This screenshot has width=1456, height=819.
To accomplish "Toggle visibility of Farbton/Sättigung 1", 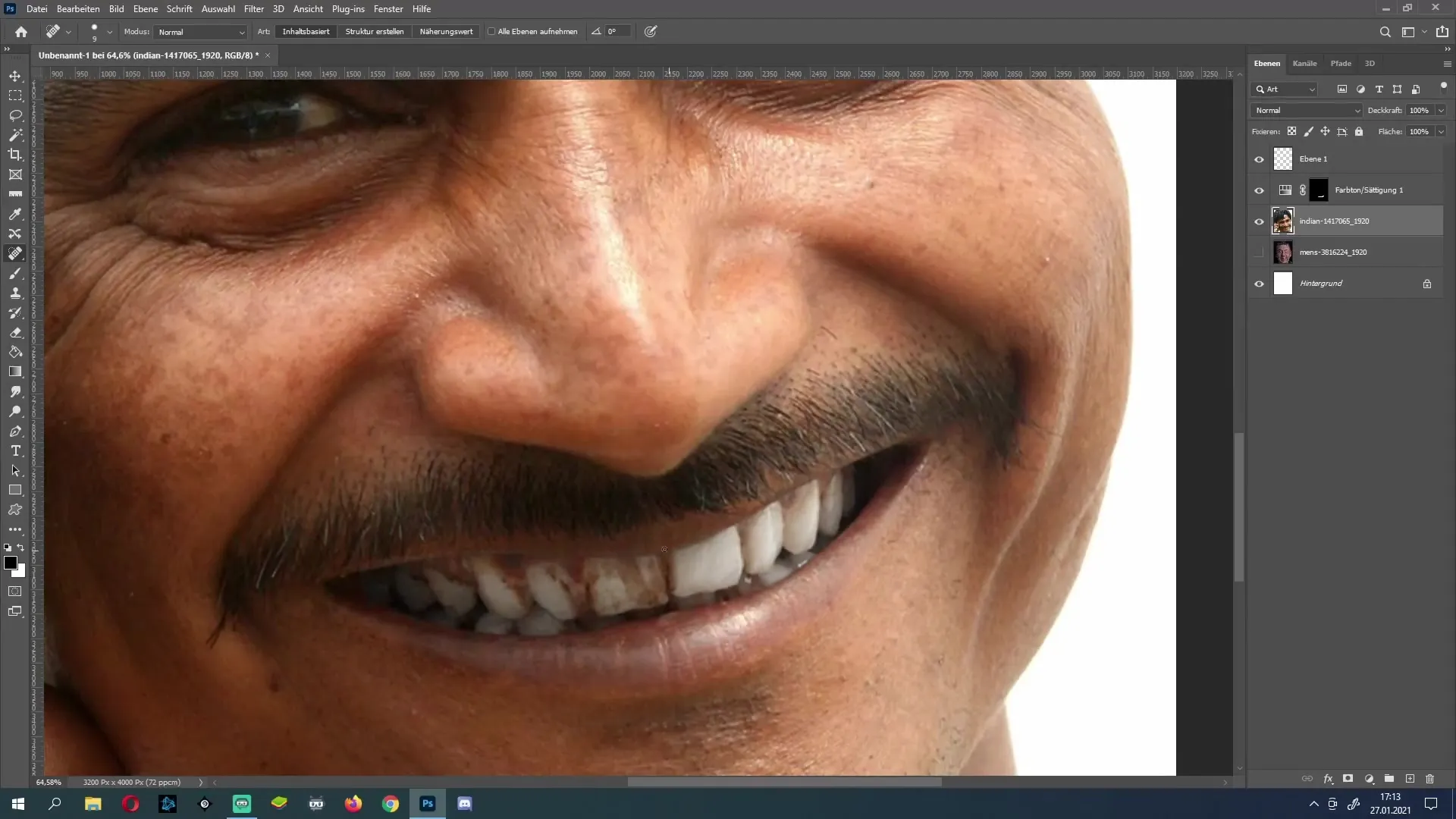I will (1259, 189).
